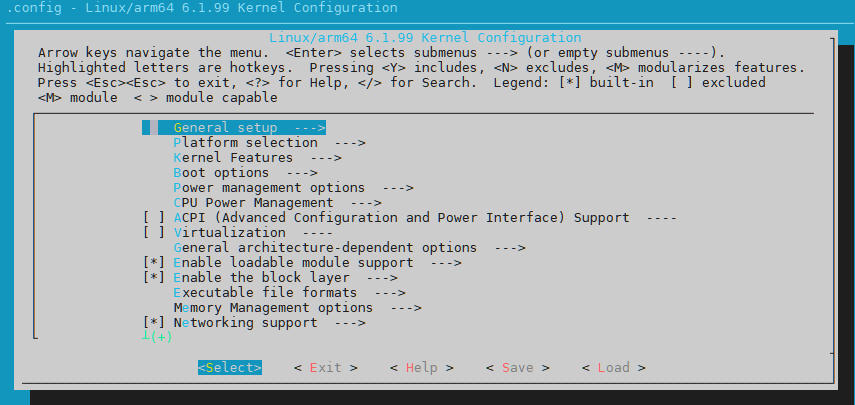Expand the Memory Management options arrow
The image size is (855, 405).
point(406,308)
